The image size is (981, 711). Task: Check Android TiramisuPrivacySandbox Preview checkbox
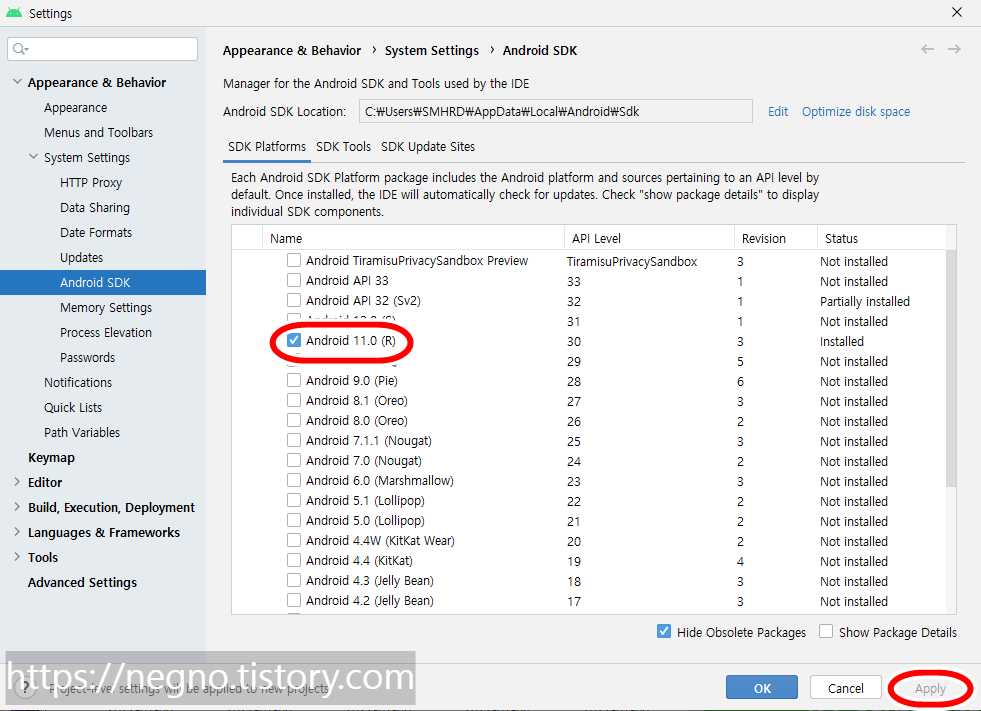pyautogui.click(x=293, y=260)
